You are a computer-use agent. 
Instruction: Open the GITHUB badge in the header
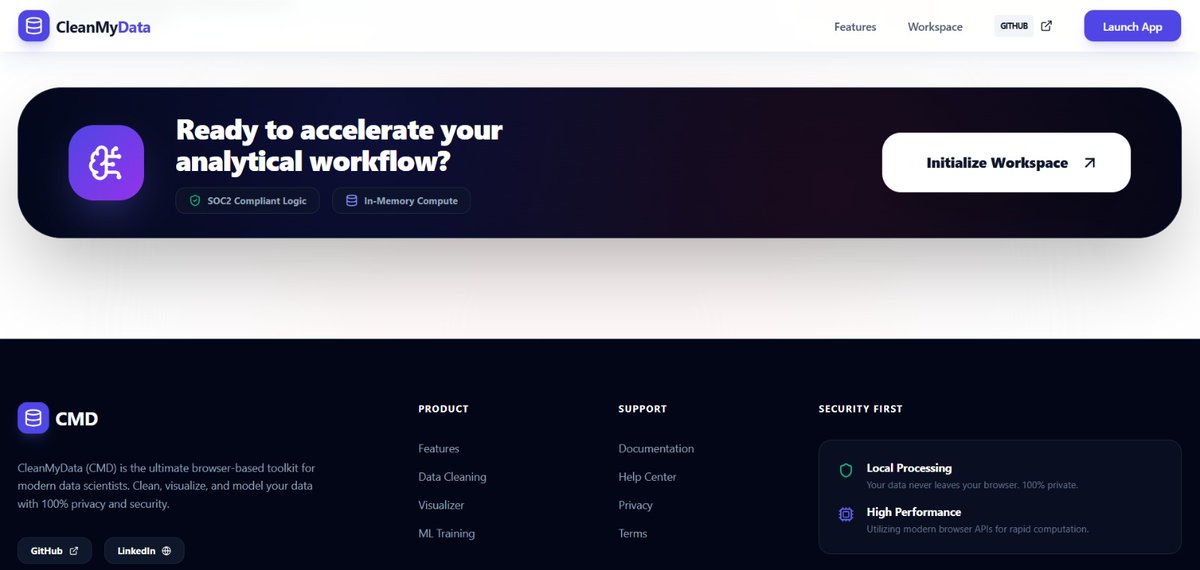(1013, 26)
